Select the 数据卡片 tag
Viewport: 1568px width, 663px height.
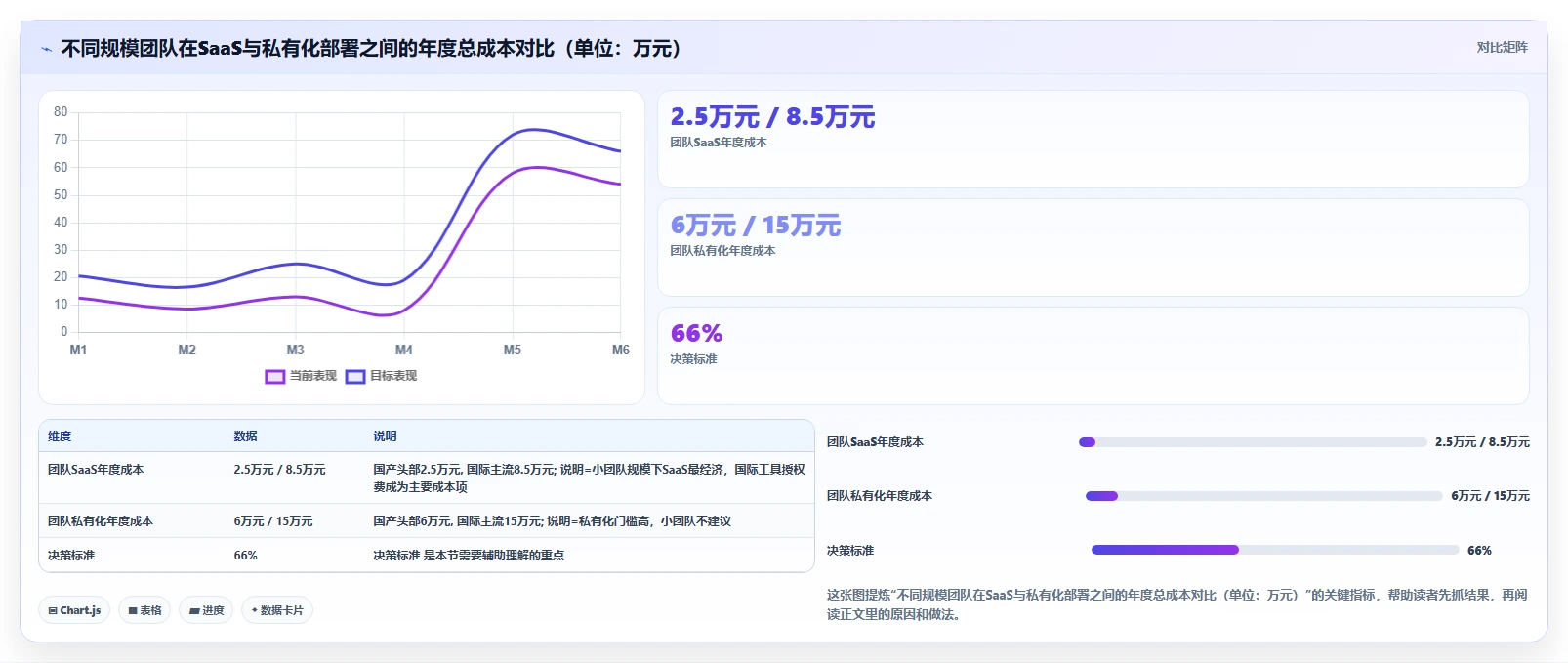(x=277, y=610)
